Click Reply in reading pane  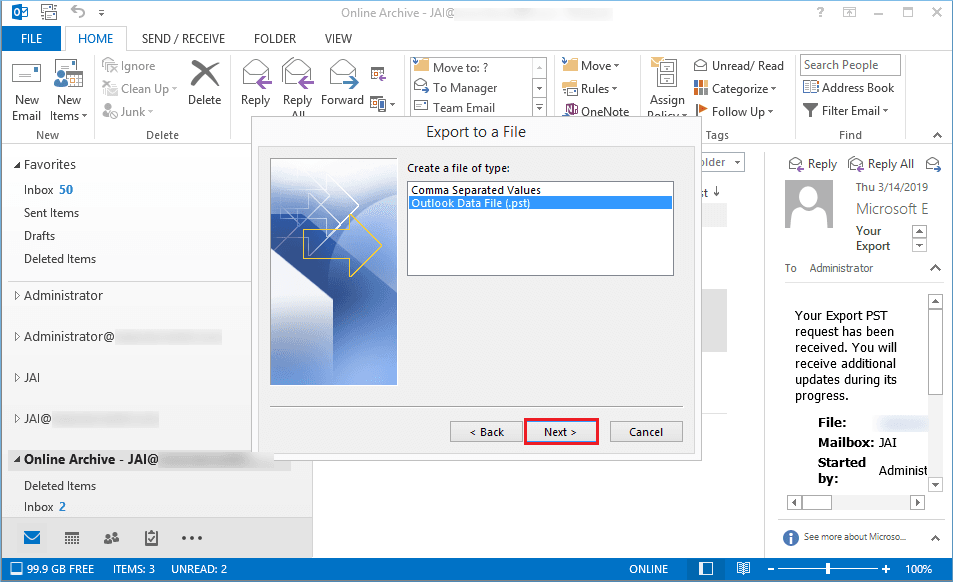[x=813, y=164]
